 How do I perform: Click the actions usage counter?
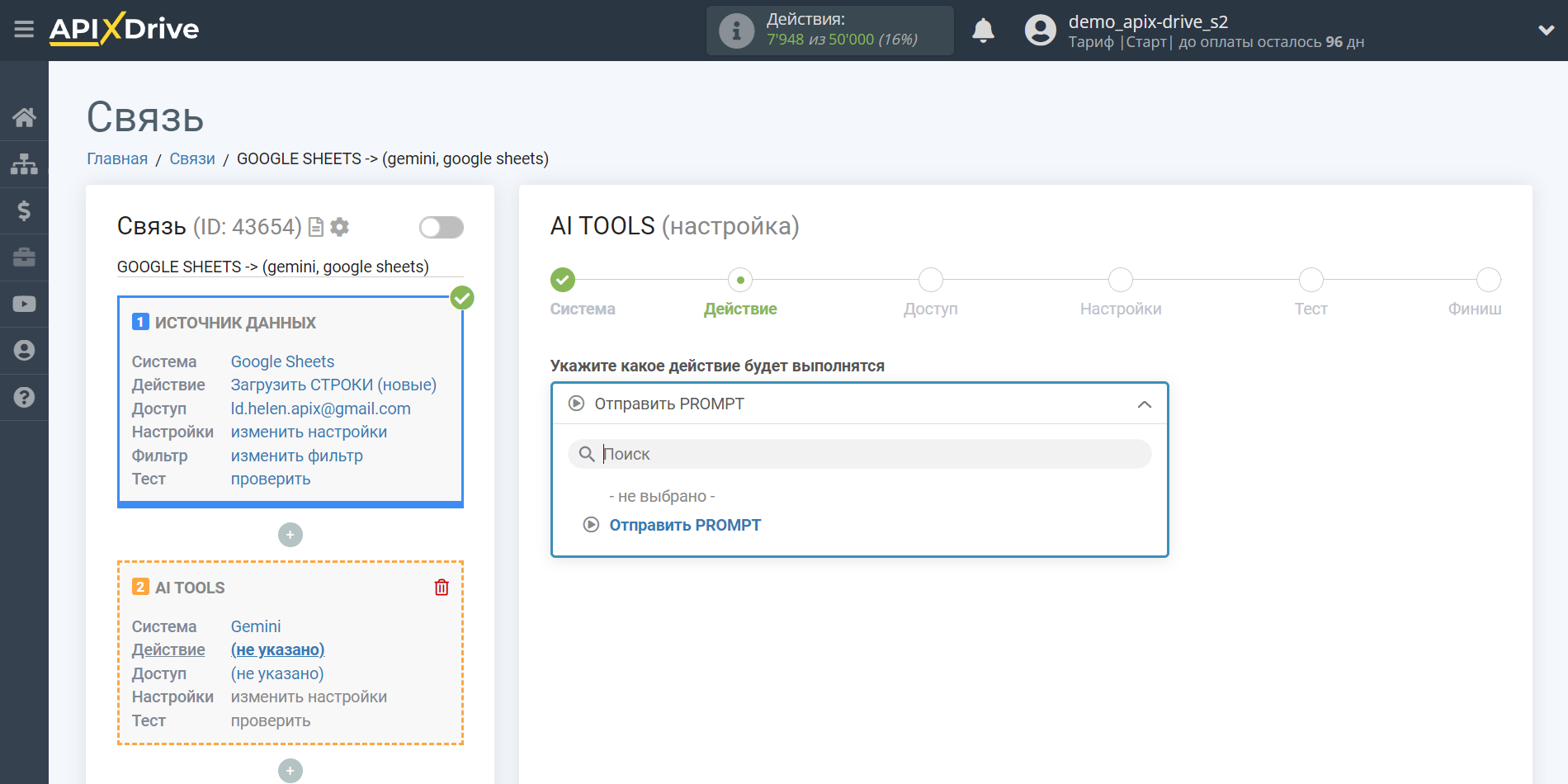842,40
